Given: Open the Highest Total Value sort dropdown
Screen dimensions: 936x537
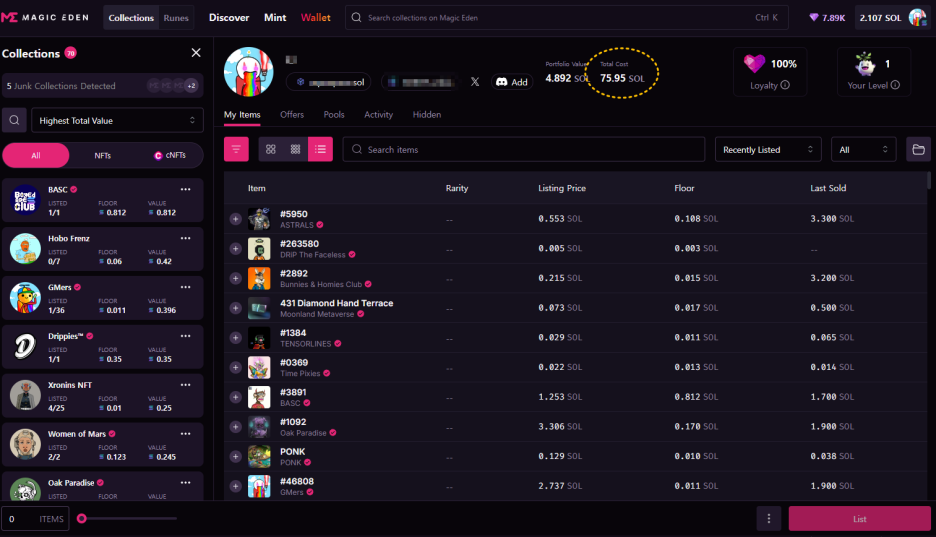Looking at the screenshot, I should 117,120.
